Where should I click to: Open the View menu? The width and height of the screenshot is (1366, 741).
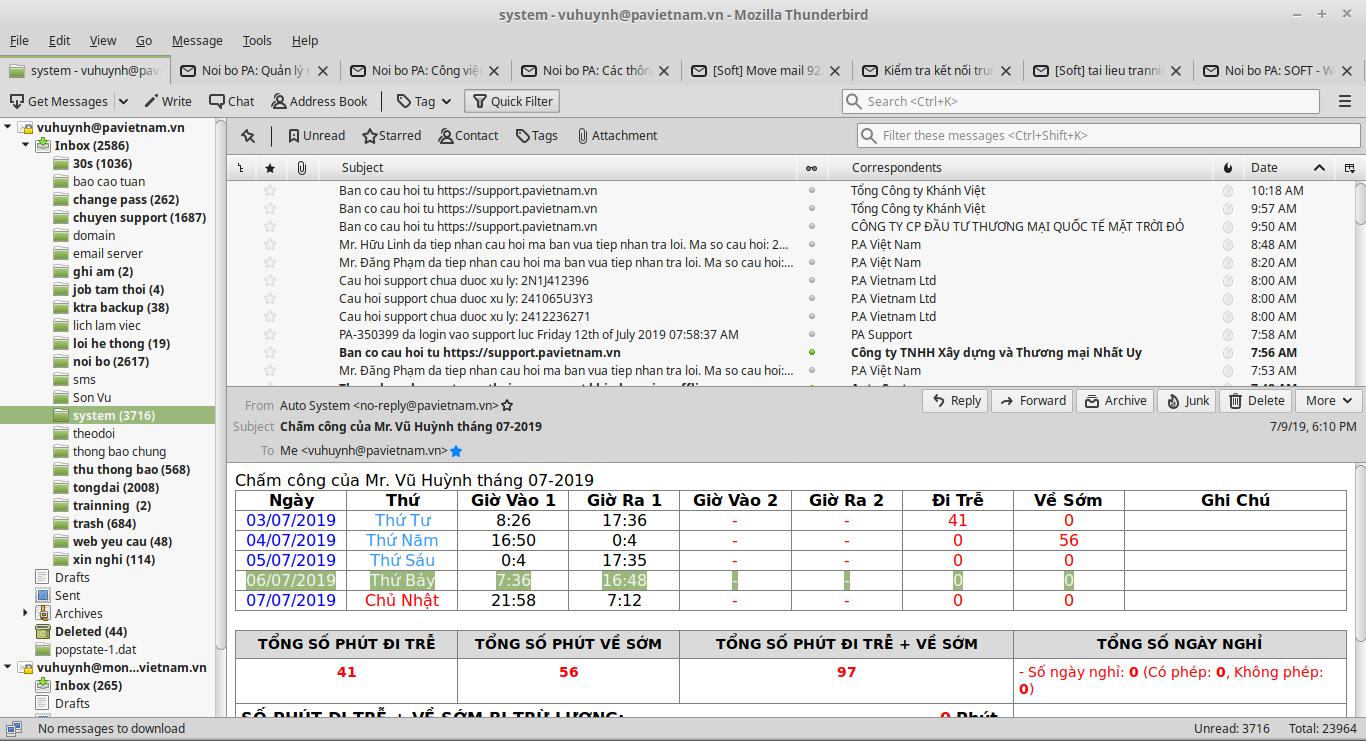coord(103,41)
